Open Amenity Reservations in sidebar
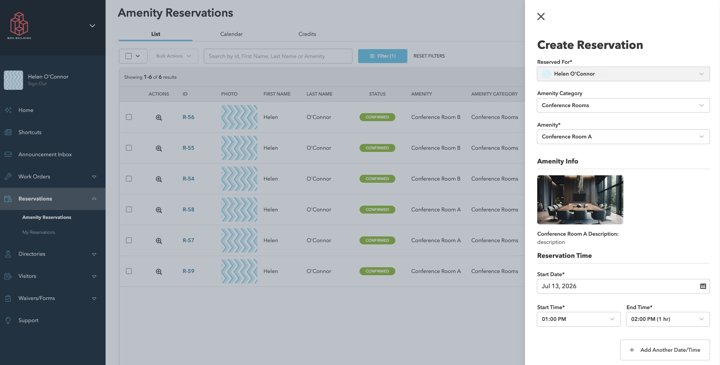The width and height of the screenshot is (720, 365). click(x=47, y=217)
